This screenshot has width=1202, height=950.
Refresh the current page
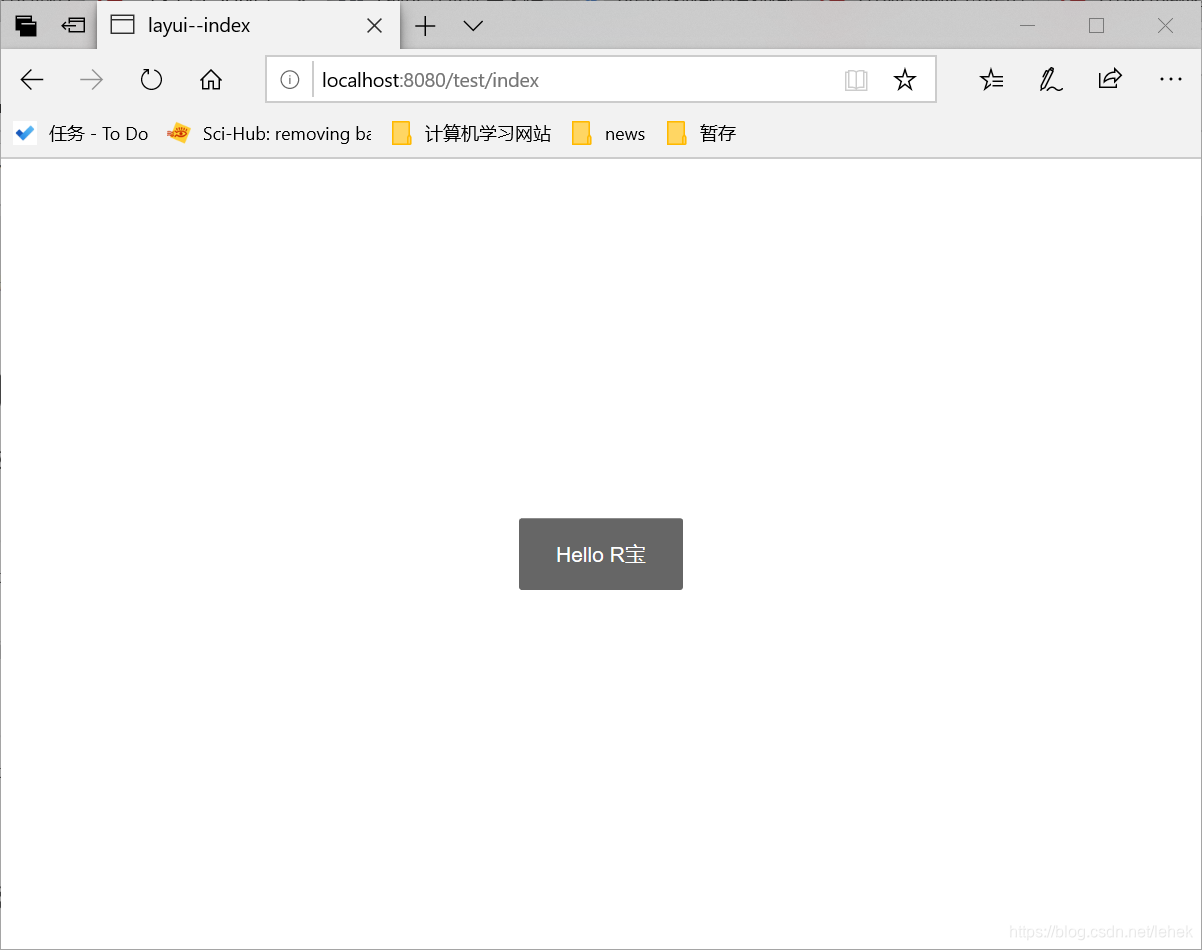click(151, 80)
